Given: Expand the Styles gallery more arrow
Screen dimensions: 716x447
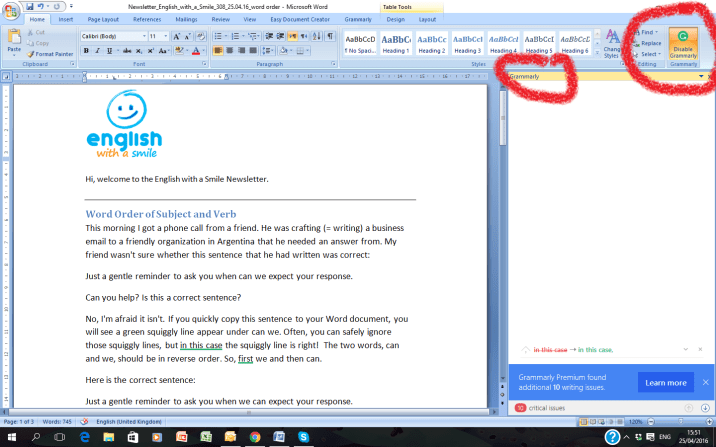Looking at the screenshot, I should coord(597,53).
